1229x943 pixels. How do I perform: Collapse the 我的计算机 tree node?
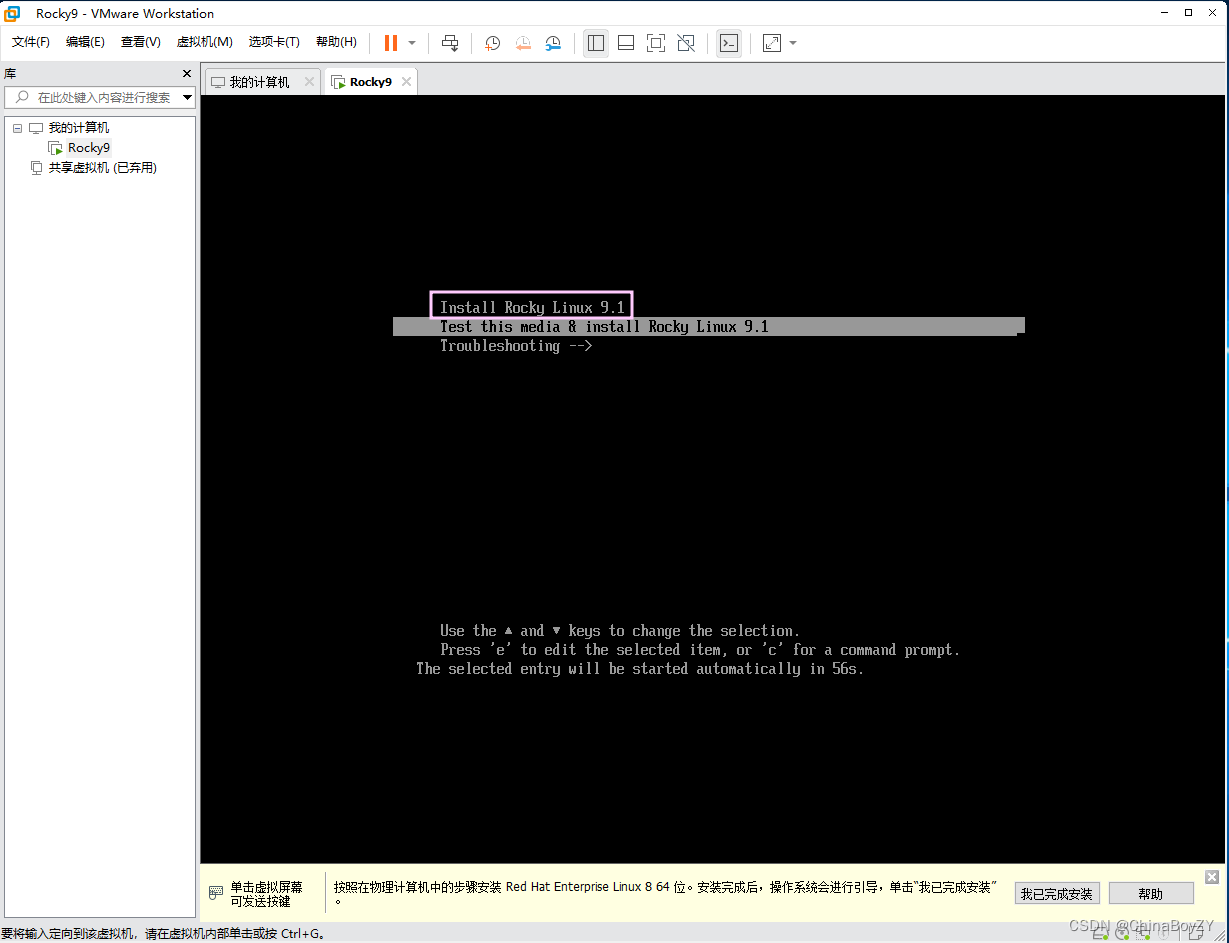tap(16, 127)
